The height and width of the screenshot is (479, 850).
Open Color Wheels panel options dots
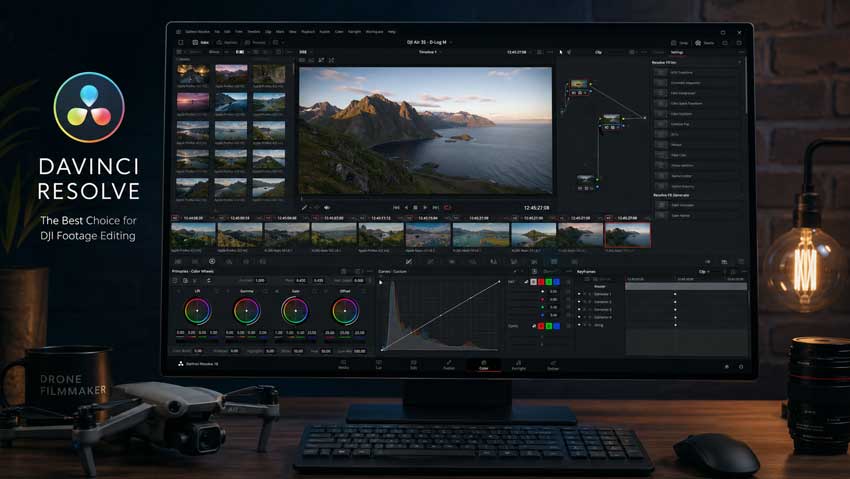[x=370, y=271]
